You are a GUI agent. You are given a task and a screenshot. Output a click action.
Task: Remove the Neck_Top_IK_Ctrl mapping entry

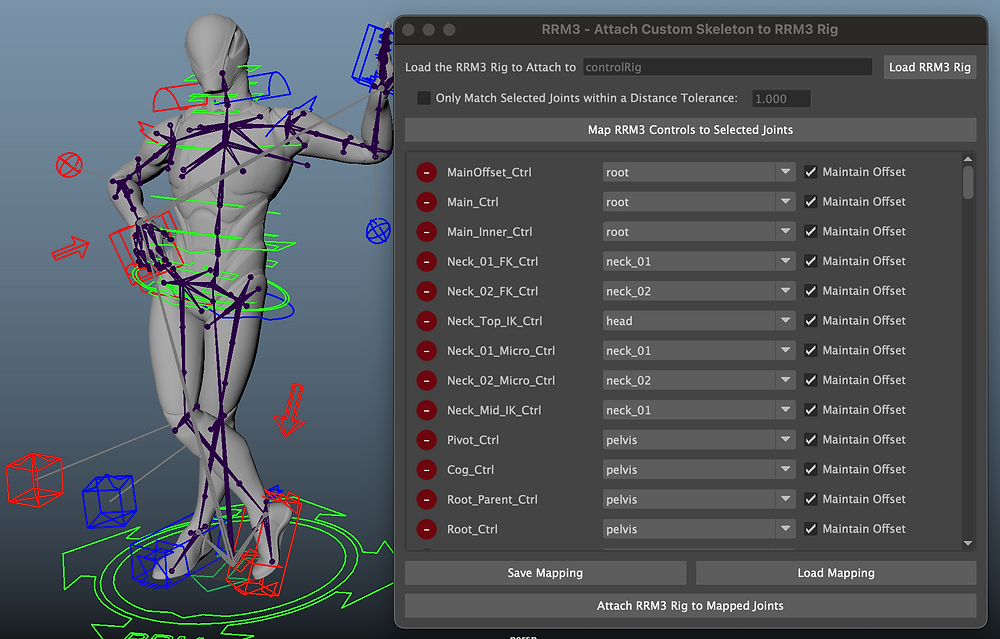pyautogui.click(x=426, y=320)
